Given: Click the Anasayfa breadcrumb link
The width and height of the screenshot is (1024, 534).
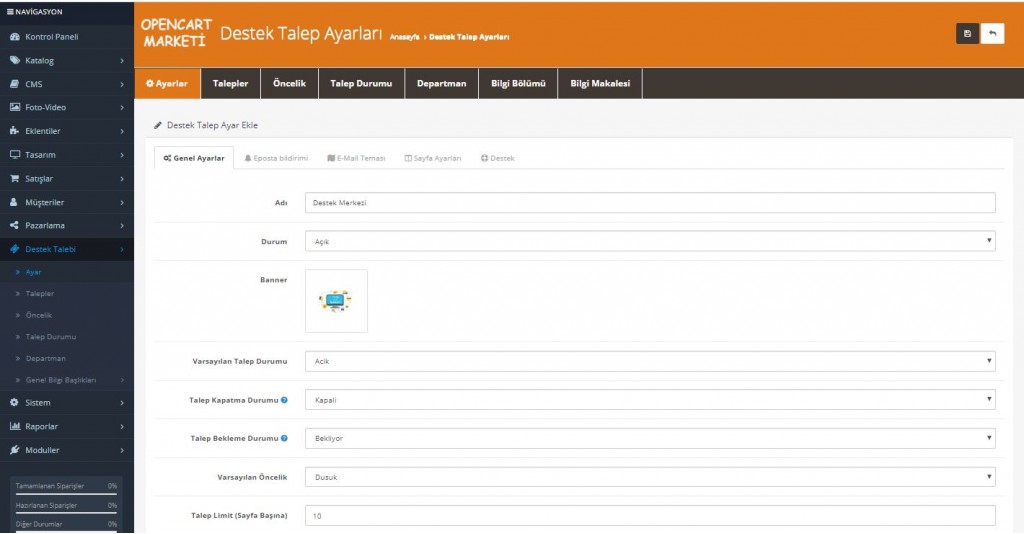Looking at the screenshot, I should pyautogui.click(x=406, y=38).
